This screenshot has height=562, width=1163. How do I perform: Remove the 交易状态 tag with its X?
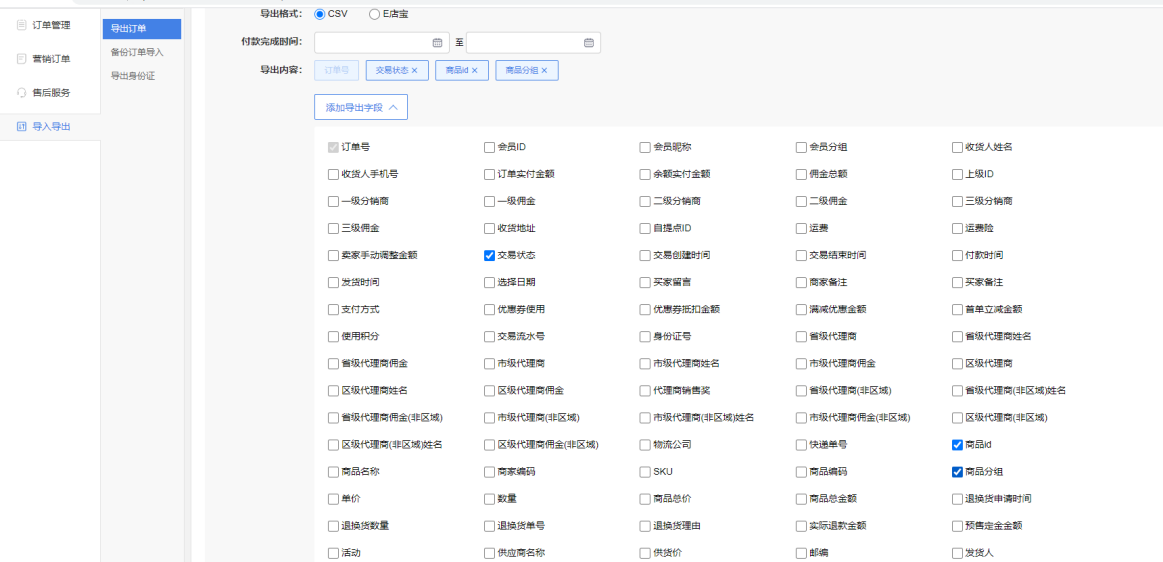coord(414,71)
